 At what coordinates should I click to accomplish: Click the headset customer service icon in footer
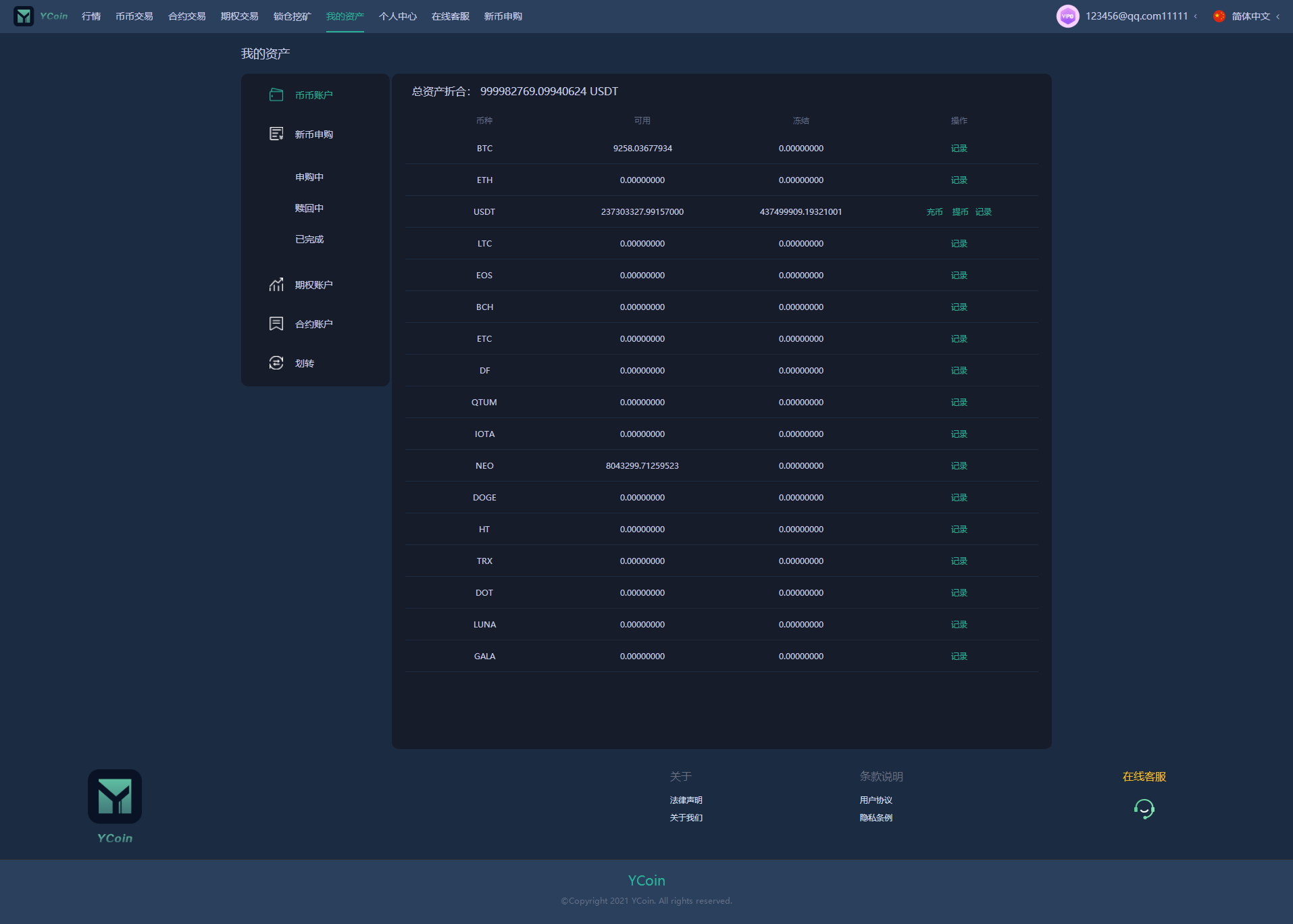(1144, 808)
